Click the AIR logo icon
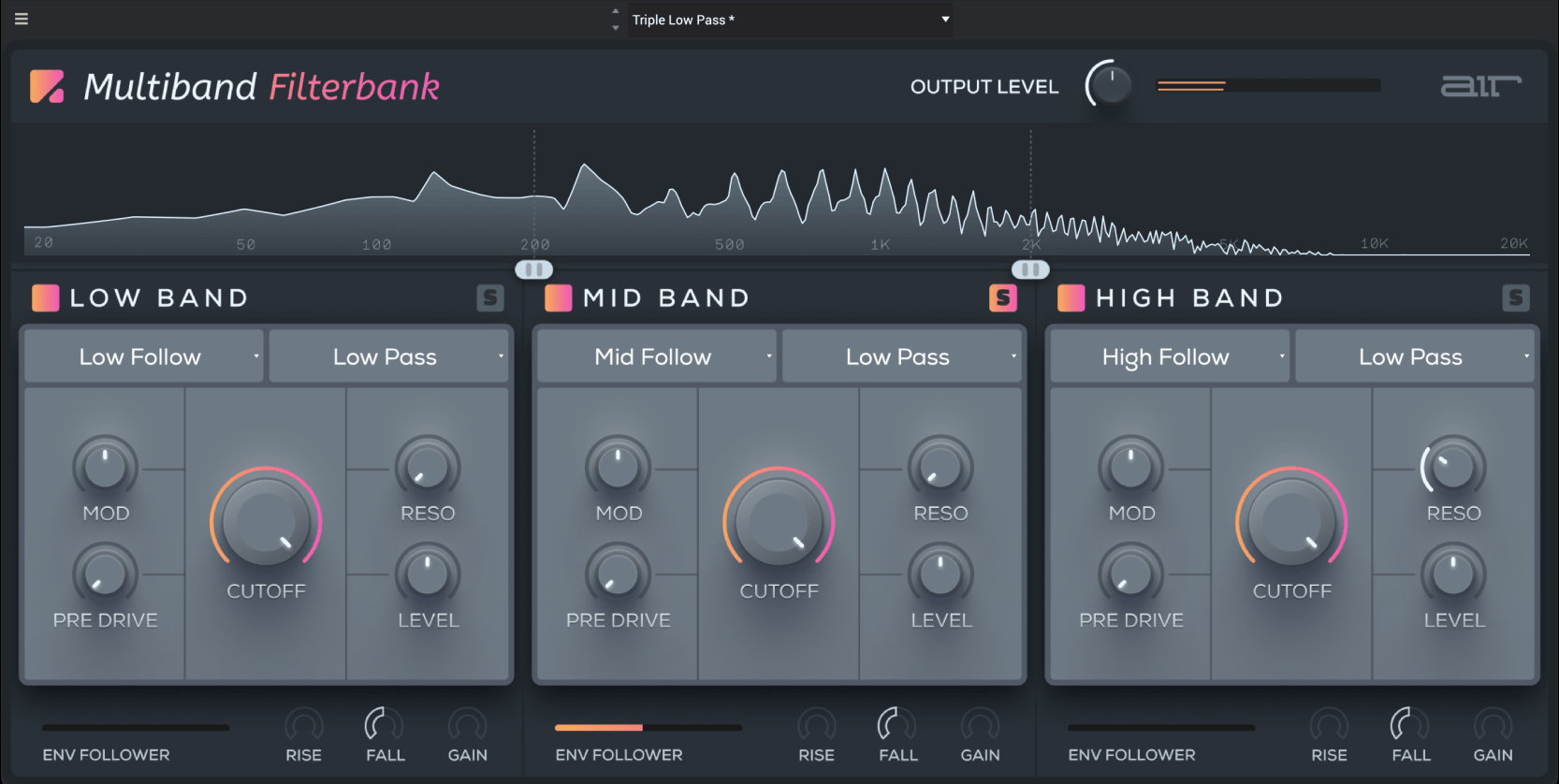 1479,86
